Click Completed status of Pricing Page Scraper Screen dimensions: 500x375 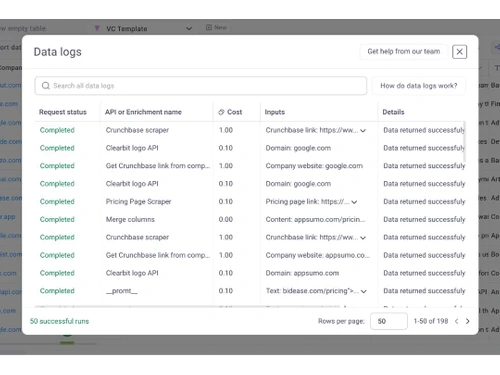[x=57, y=201]
